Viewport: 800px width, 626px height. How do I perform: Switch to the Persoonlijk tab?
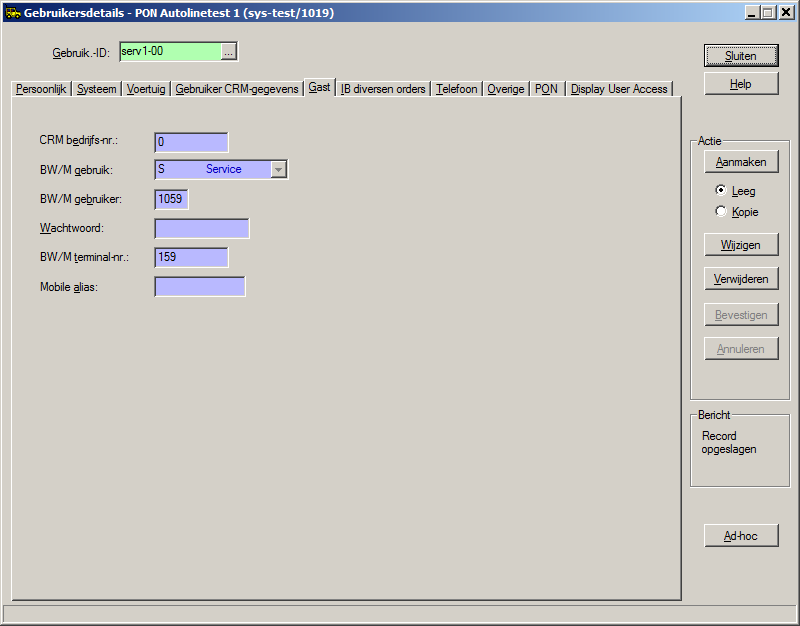click(41, 89)
